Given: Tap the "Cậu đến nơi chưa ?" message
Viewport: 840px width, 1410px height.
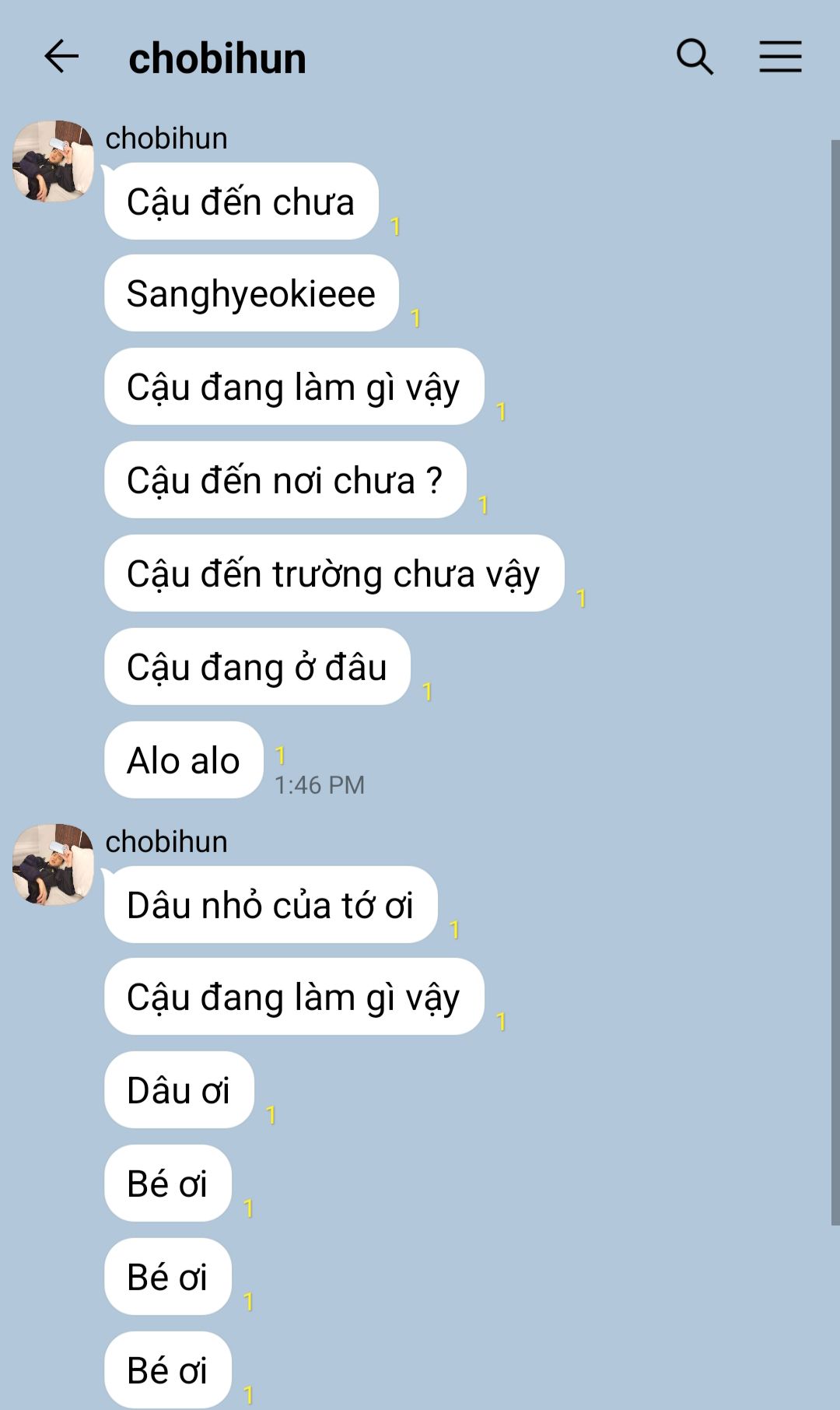Looking at the screenshot, I should 285,480.
